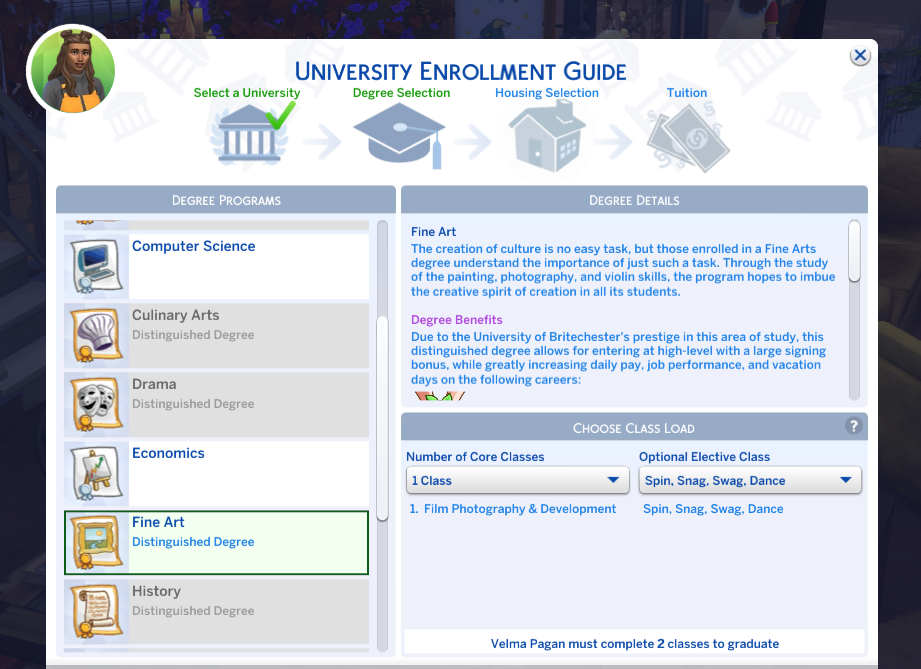The width and height of the screenshot is (921, 669).
Task: Select the Computer Science degree program
Action: pos(217,267)
